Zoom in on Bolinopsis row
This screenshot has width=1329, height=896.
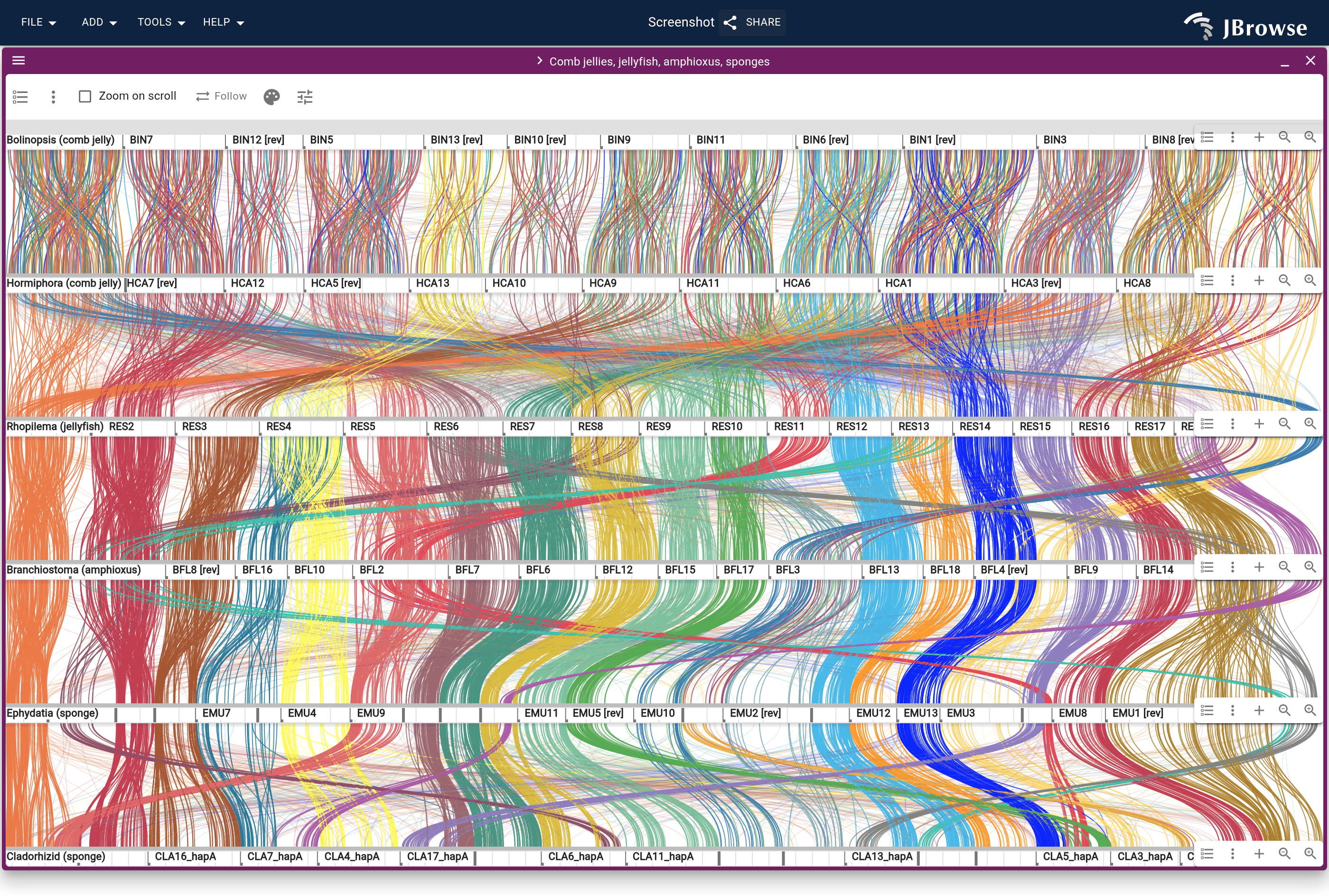click(x=1310, y=138)
